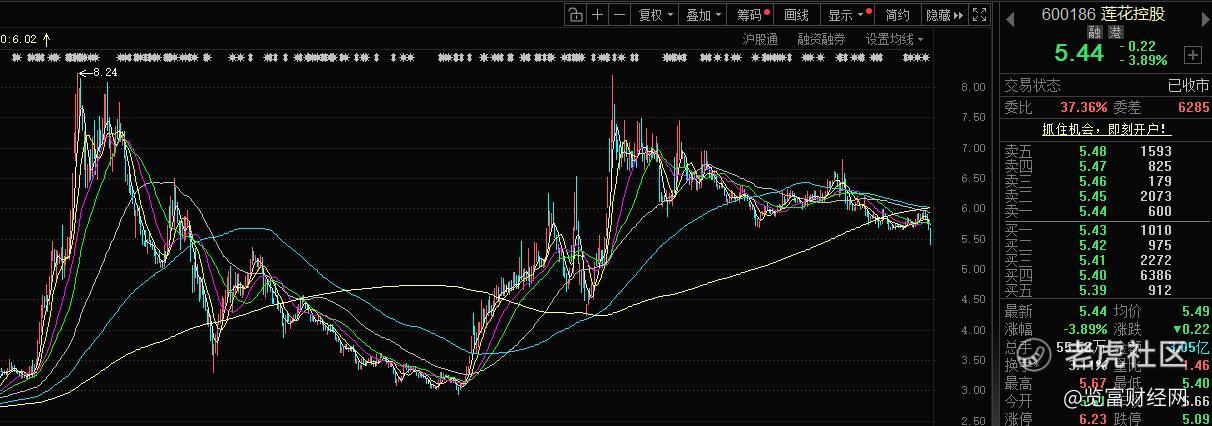Switch to 简约 simple mode
The image size is (1212, 426).
(x=898, y=15)
